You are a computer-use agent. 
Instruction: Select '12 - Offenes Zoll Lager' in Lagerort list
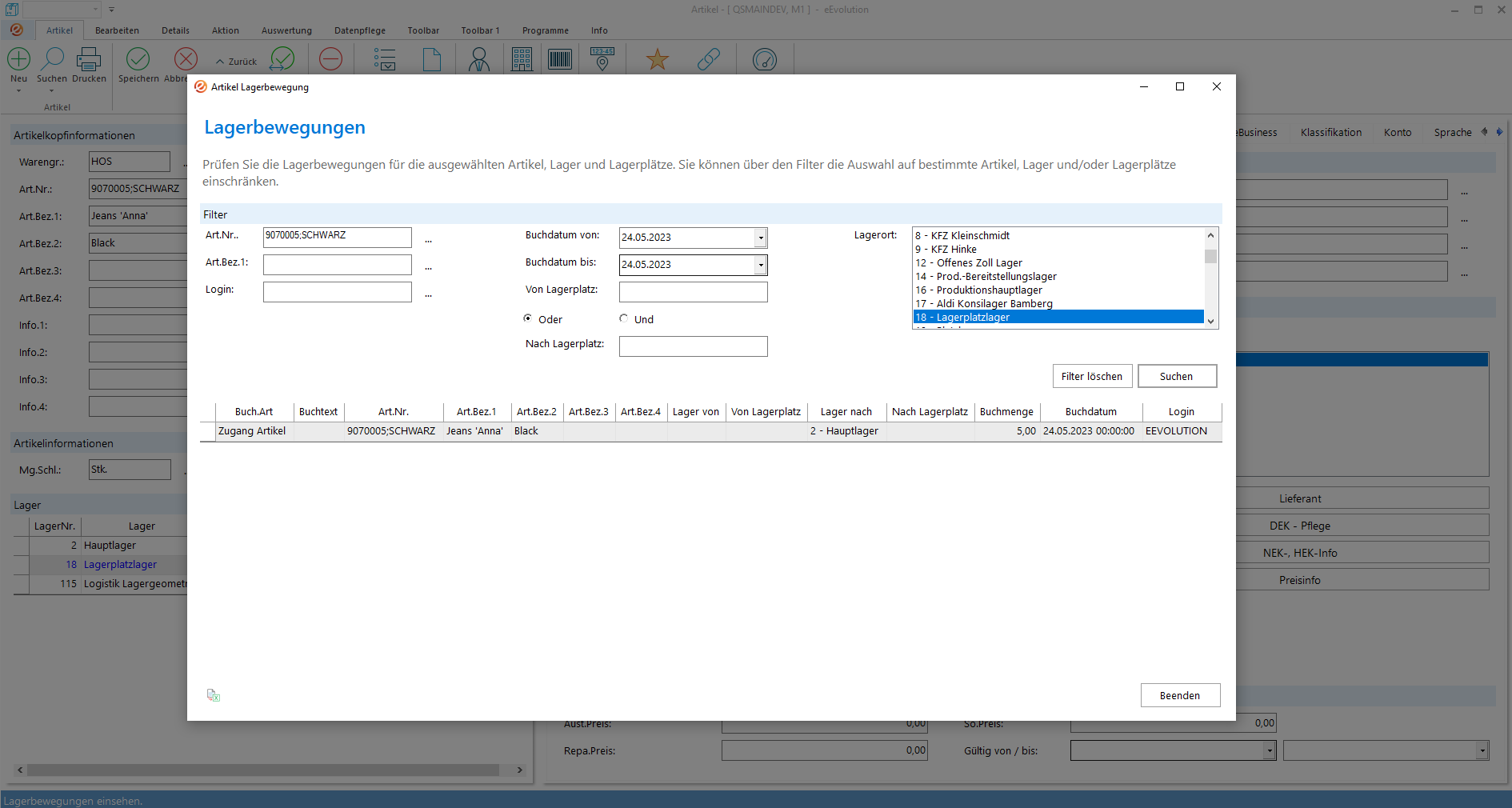(1058, 262)
